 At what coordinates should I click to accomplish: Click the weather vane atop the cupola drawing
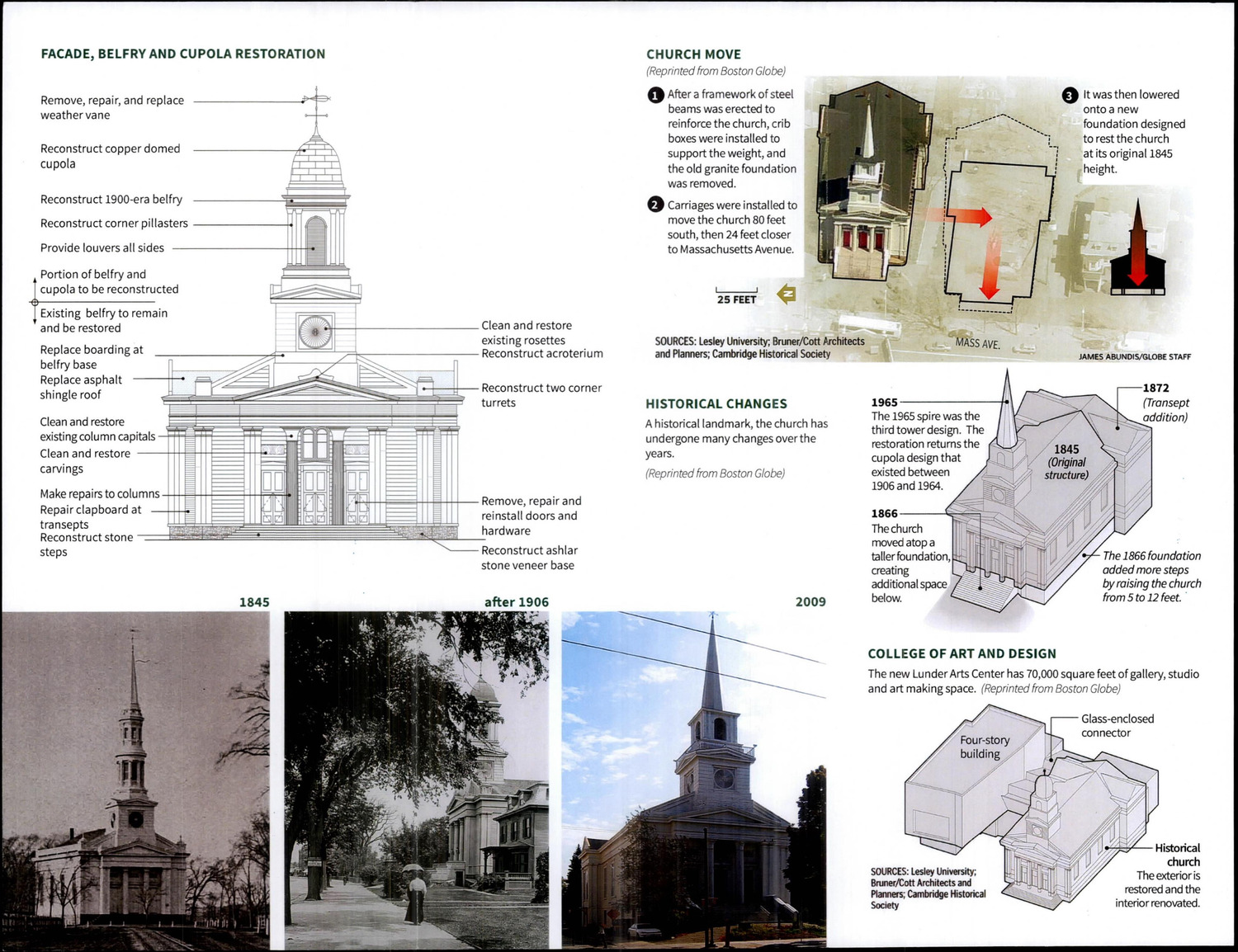tap(315, 103)
